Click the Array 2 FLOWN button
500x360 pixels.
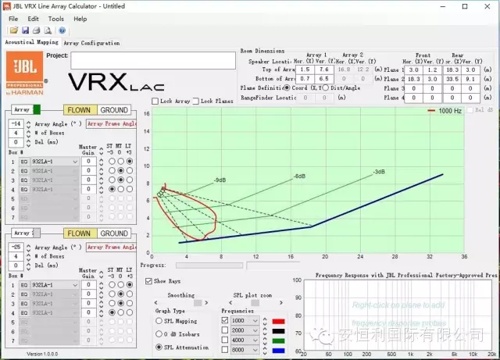click(79, 233)
